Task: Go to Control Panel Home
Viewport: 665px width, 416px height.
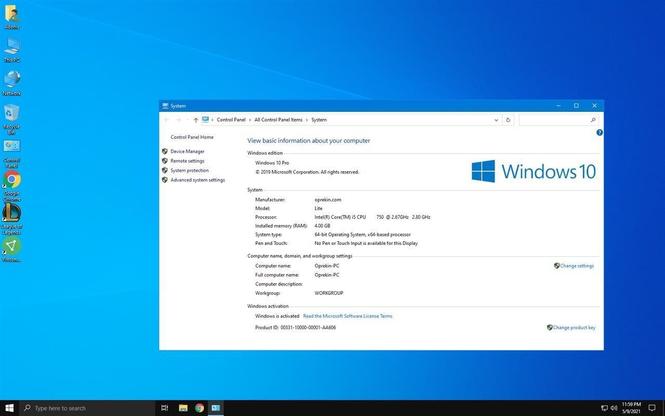Action: coord(192,137)
